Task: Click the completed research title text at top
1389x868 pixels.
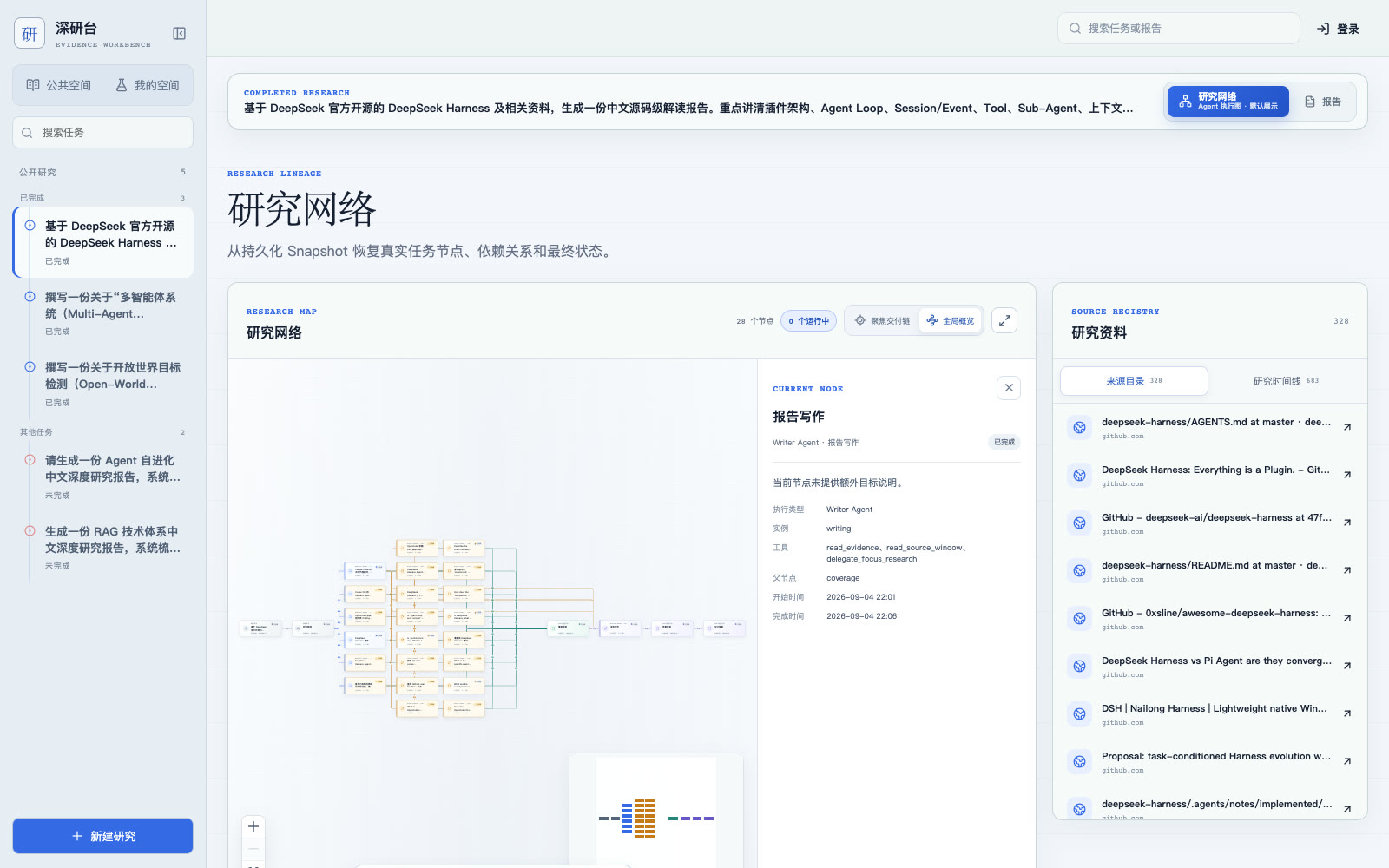Action: [688, 108]
